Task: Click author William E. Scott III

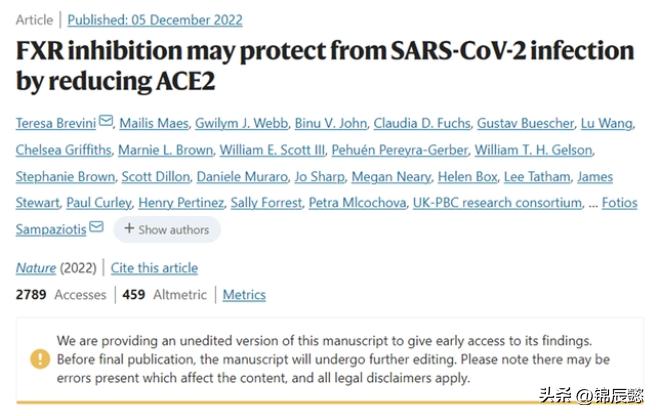Action: pos(270,151)
